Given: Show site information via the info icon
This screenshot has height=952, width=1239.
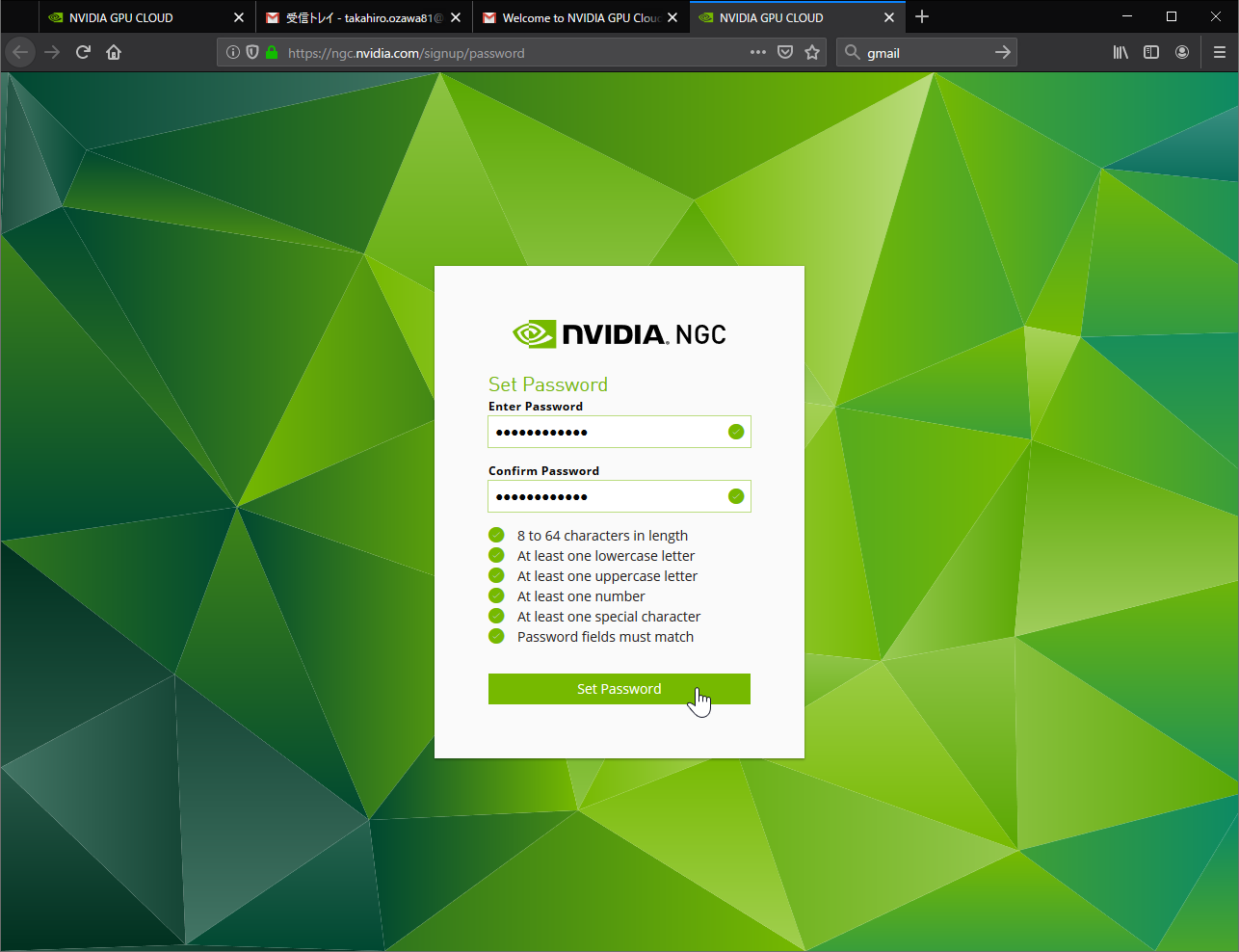Looking at the screenshot, I should [x=233, y=53].
